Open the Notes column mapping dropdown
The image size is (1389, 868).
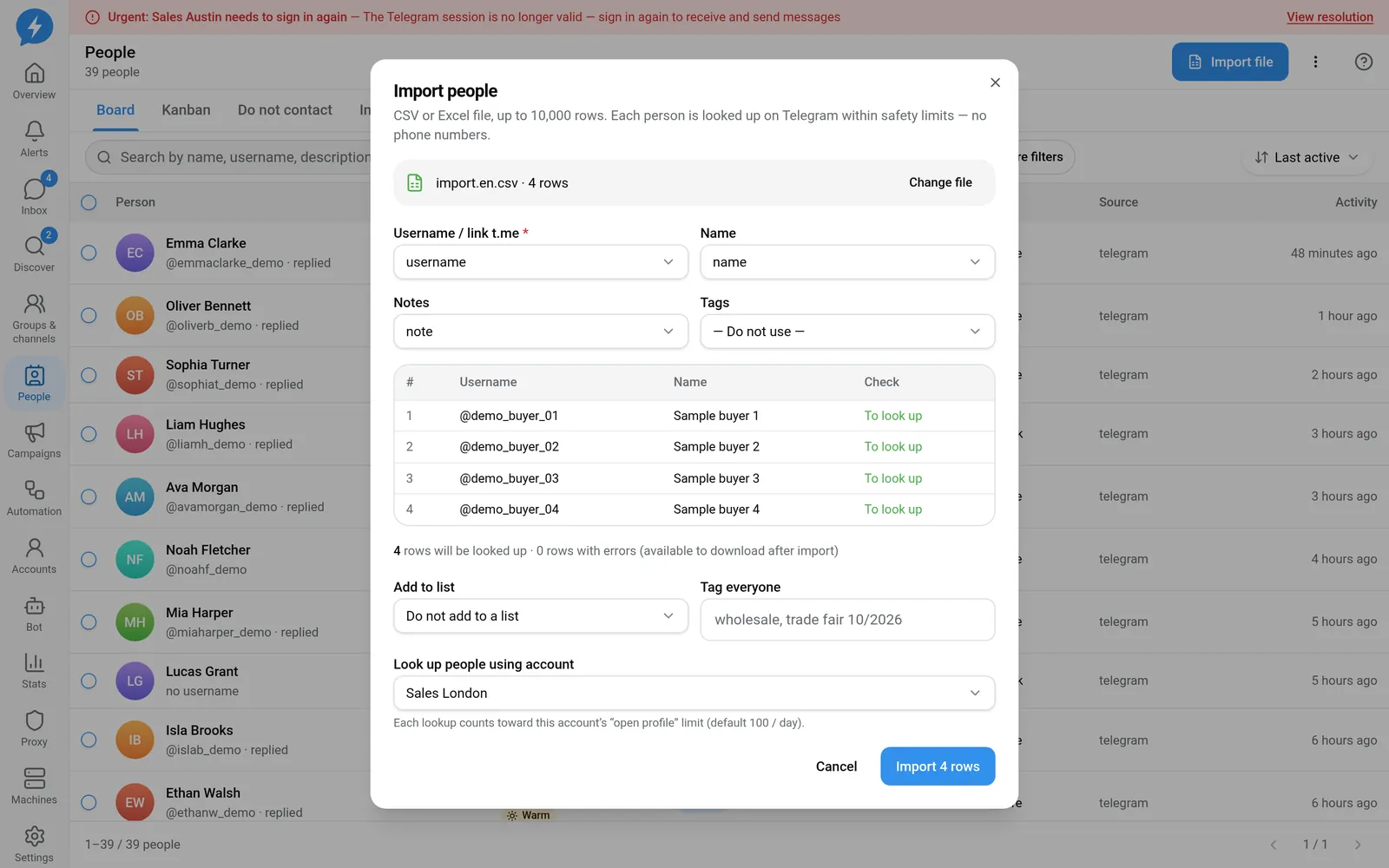point(540,332)
